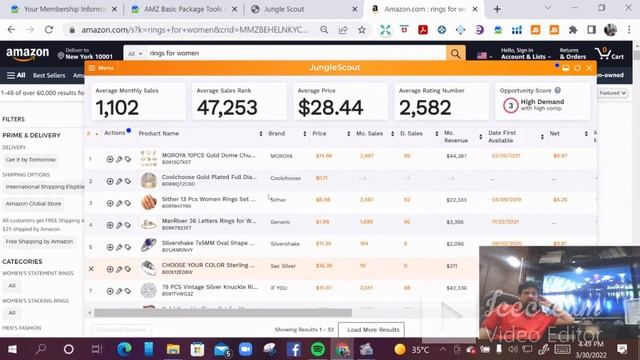Click the pin icon for Sither row
Screen dimensions: 640x360
119,203
